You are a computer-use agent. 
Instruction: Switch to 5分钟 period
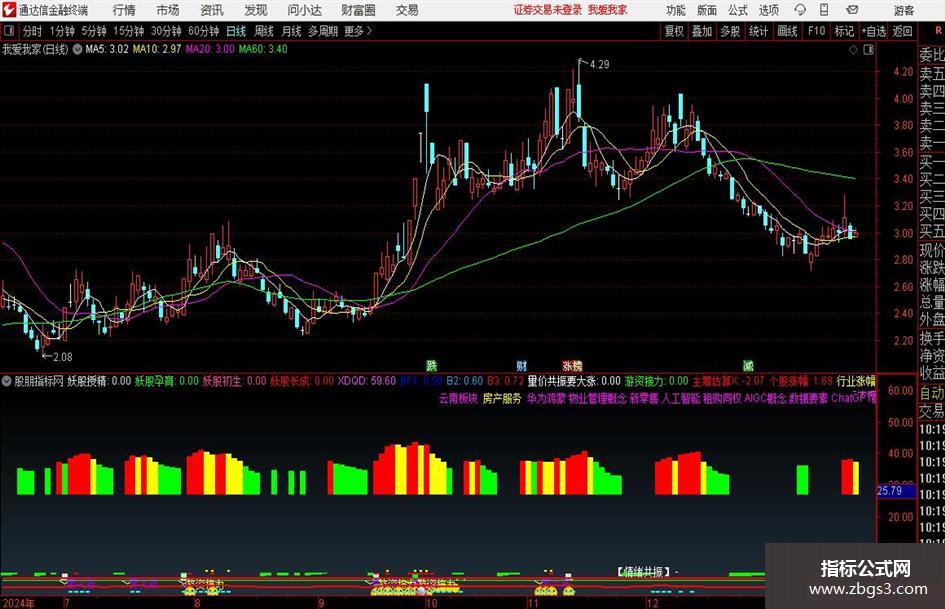[x=94, y=31]
